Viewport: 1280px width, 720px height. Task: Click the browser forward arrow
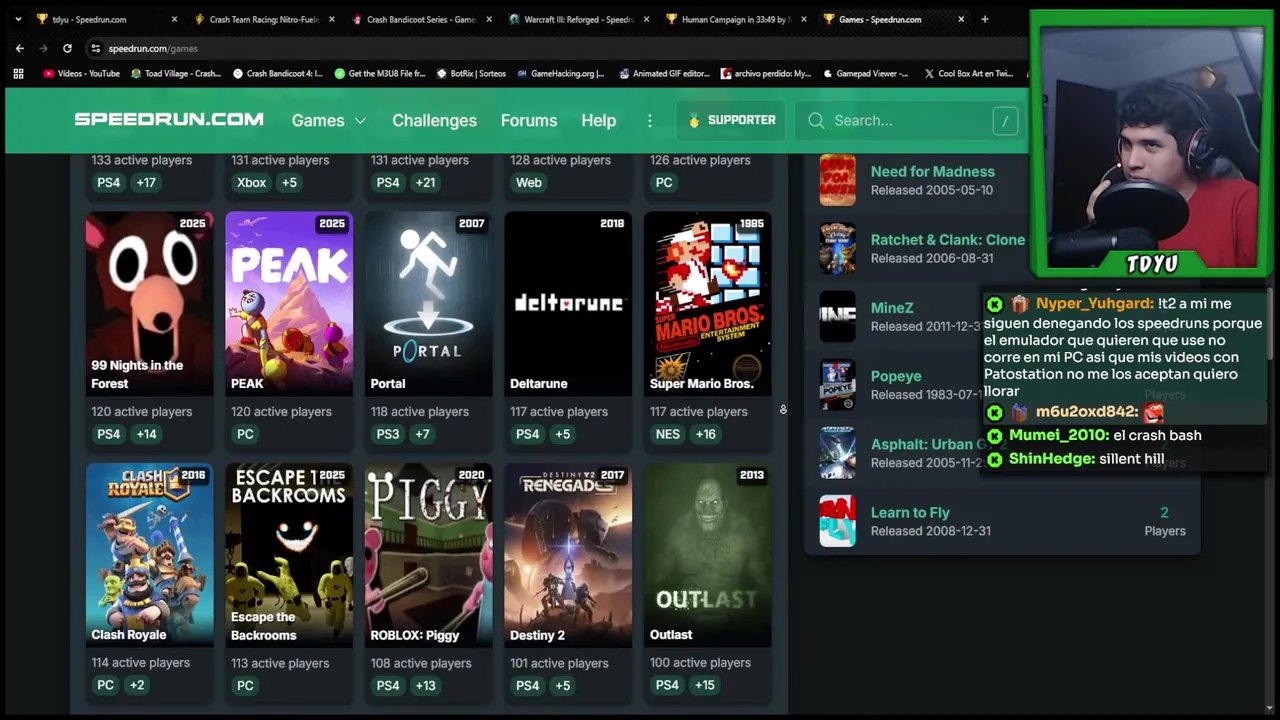click(x=43, y=48)
